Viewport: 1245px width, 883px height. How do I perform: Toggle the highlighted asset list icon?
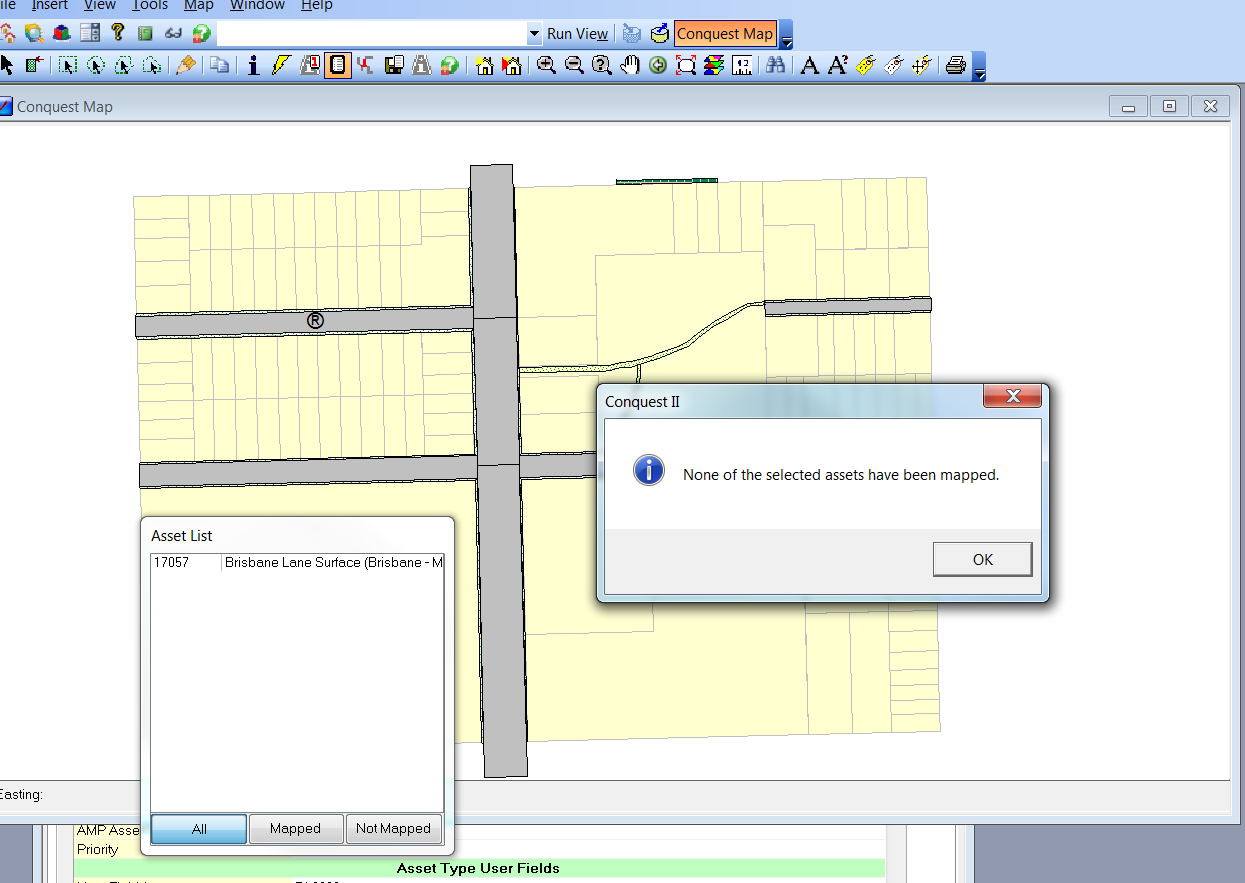338,66
